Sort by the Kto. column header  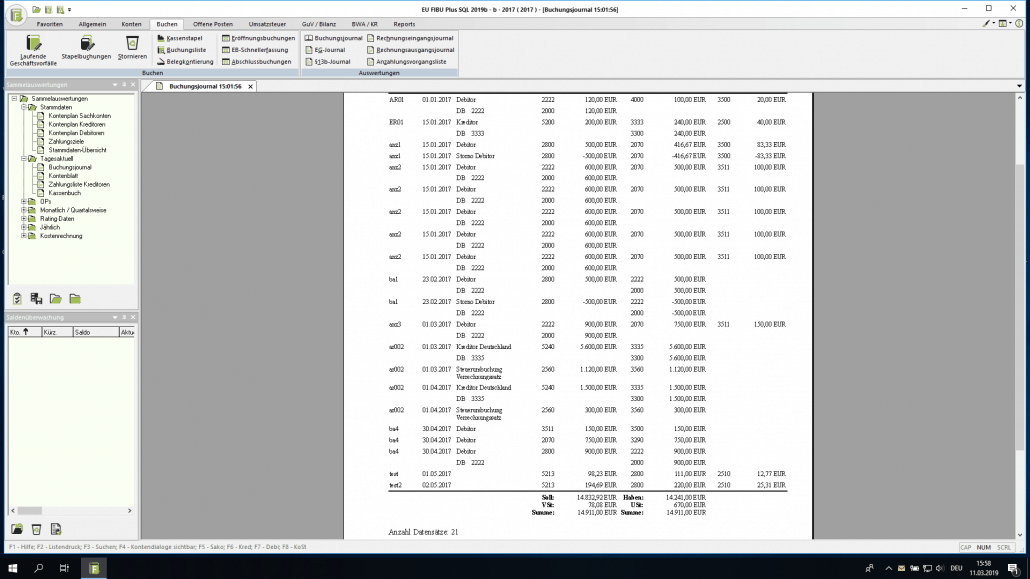coord(24,333)
